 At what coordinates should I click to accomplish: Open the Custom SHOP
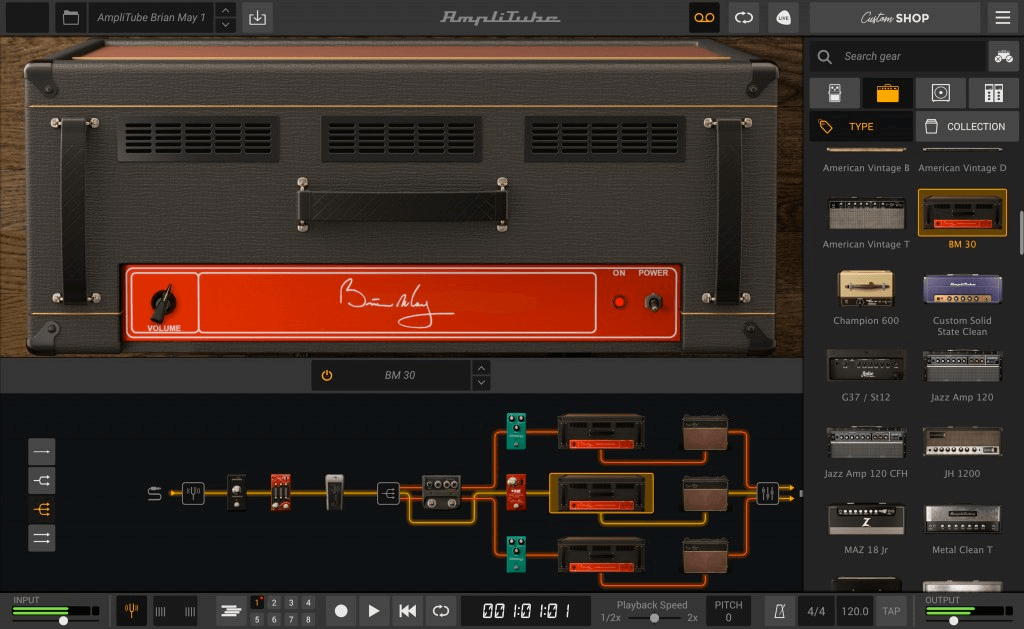[893, 17]
